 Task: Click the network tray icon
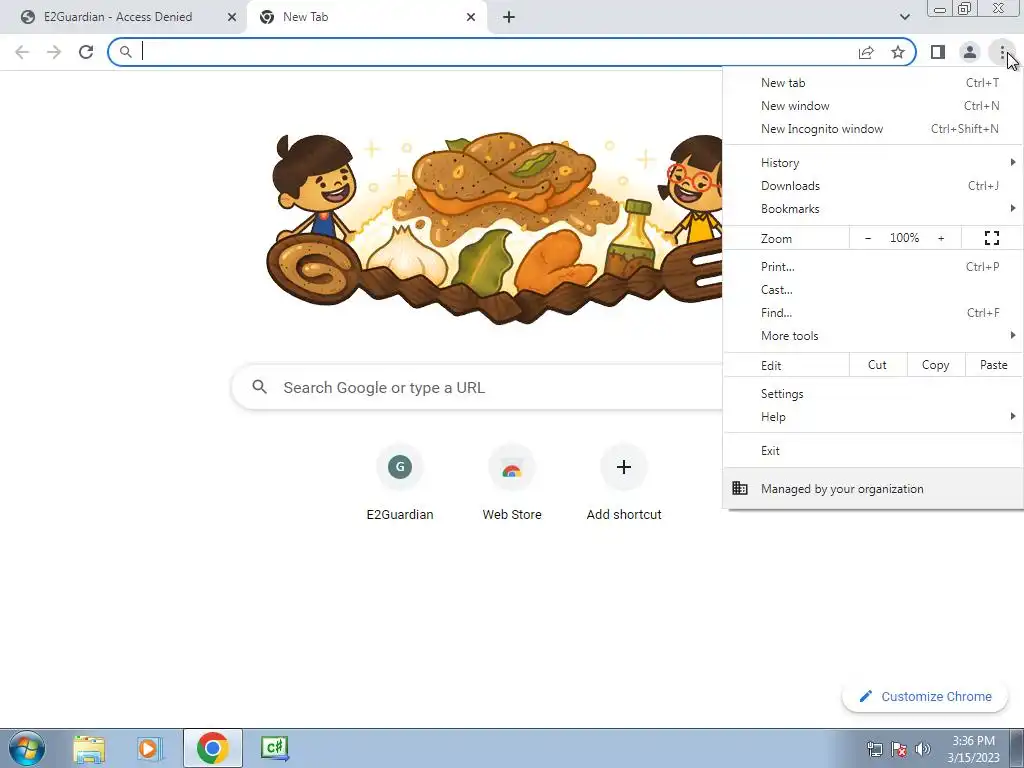click(874, 749)
